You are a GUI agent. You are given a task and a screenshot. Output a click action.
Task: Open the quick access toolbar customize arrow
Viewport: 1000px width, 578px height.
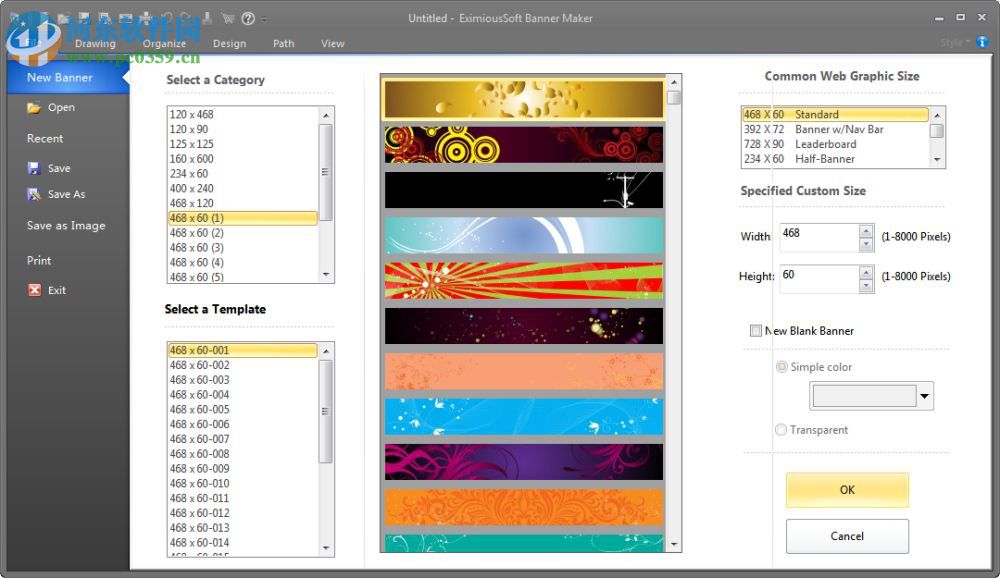click(264, 17)
